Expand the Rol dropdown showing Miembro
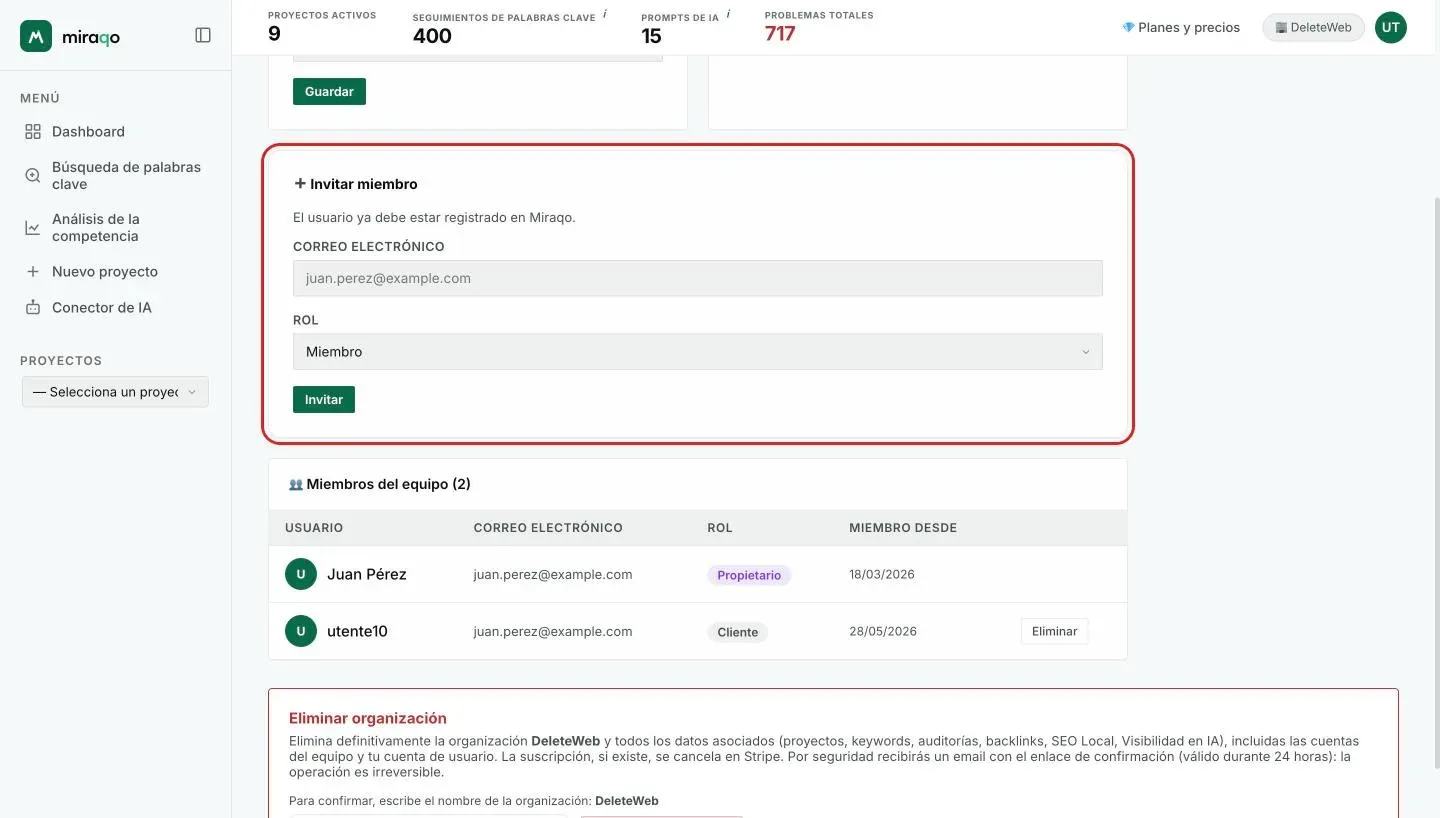This screenshot has width=1440, height=818. pos(697,352)
